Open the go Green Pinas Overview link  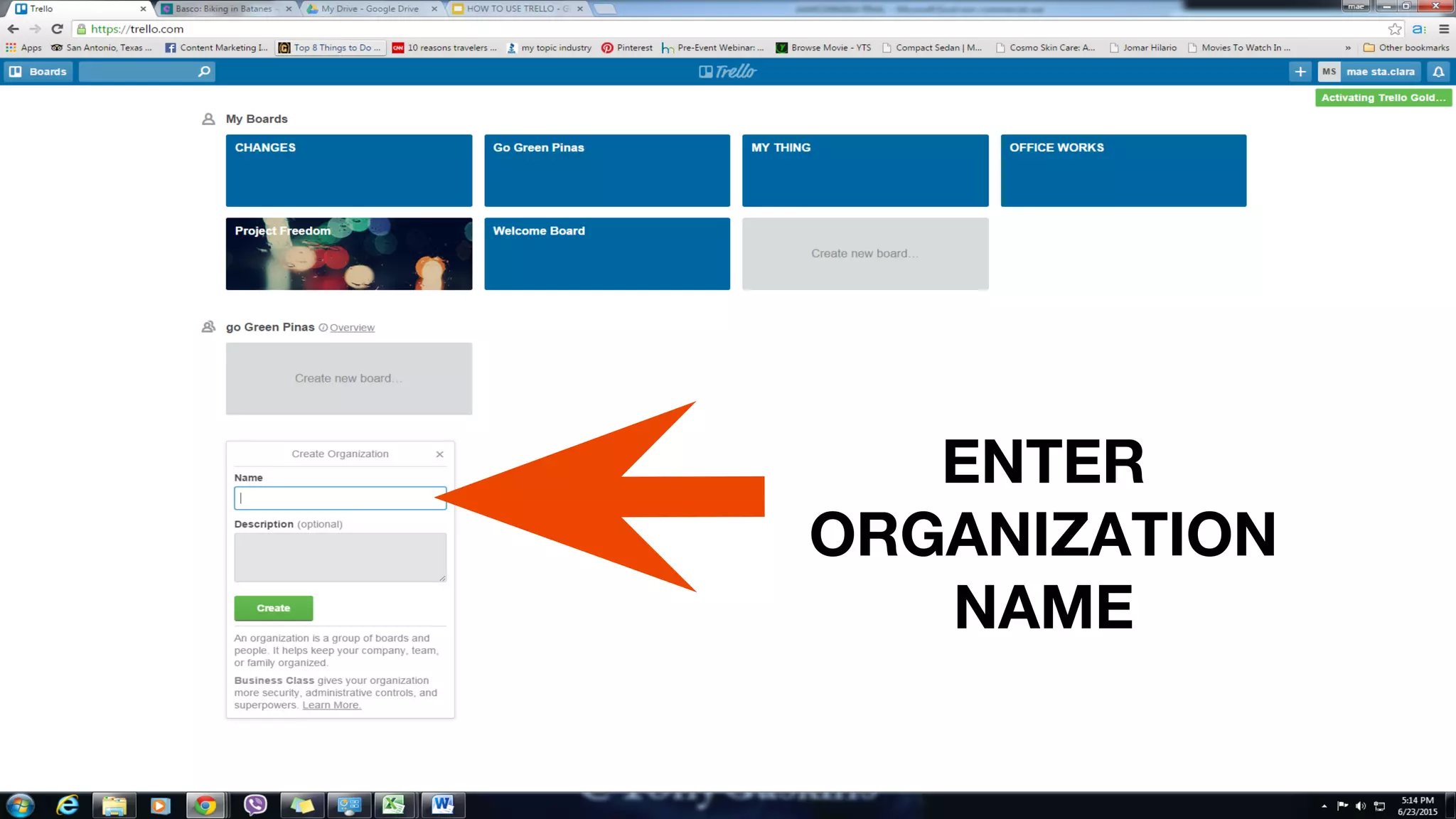(352, 328)
